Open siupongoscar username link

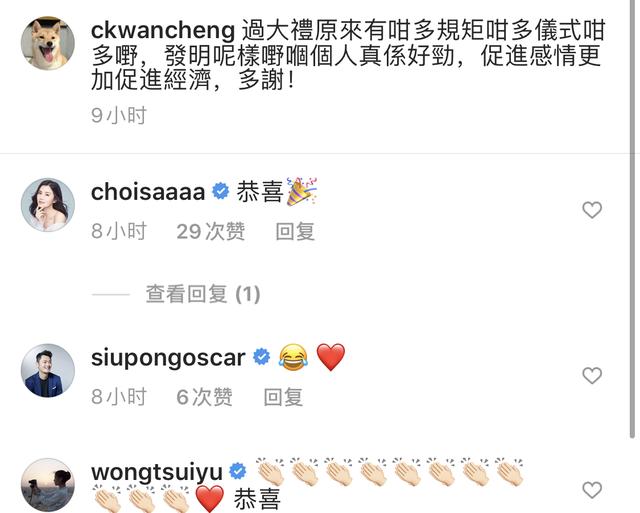tap(168, 358)
